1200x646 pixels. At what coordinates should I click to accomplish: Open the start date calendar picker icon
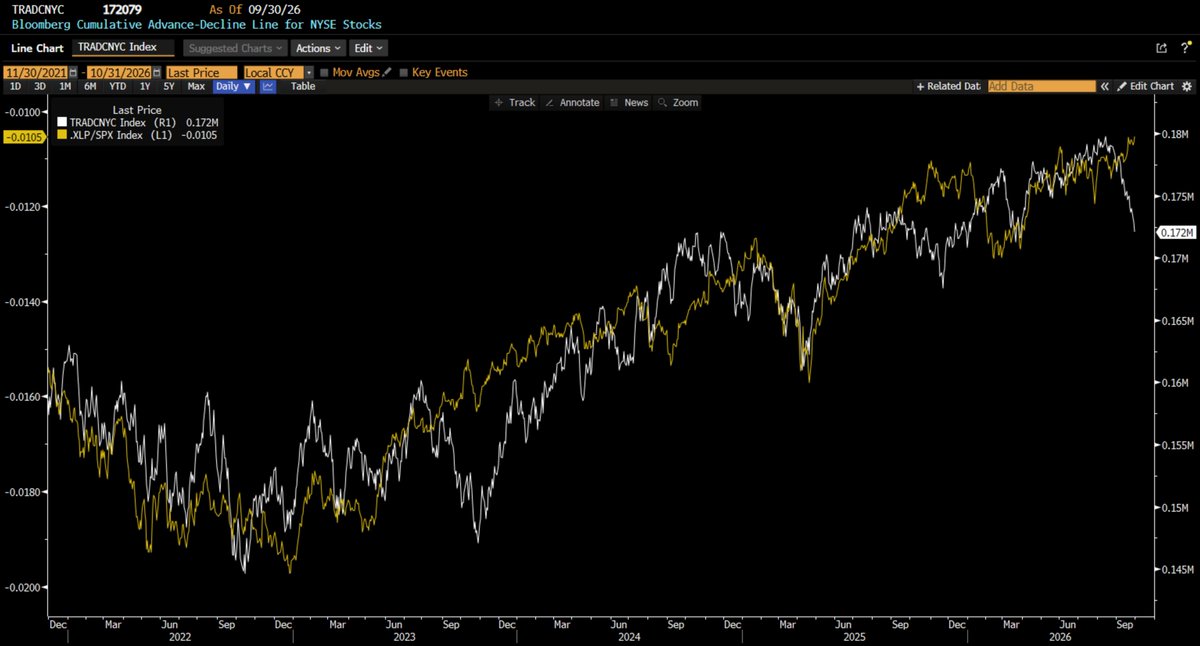point(73,72)
